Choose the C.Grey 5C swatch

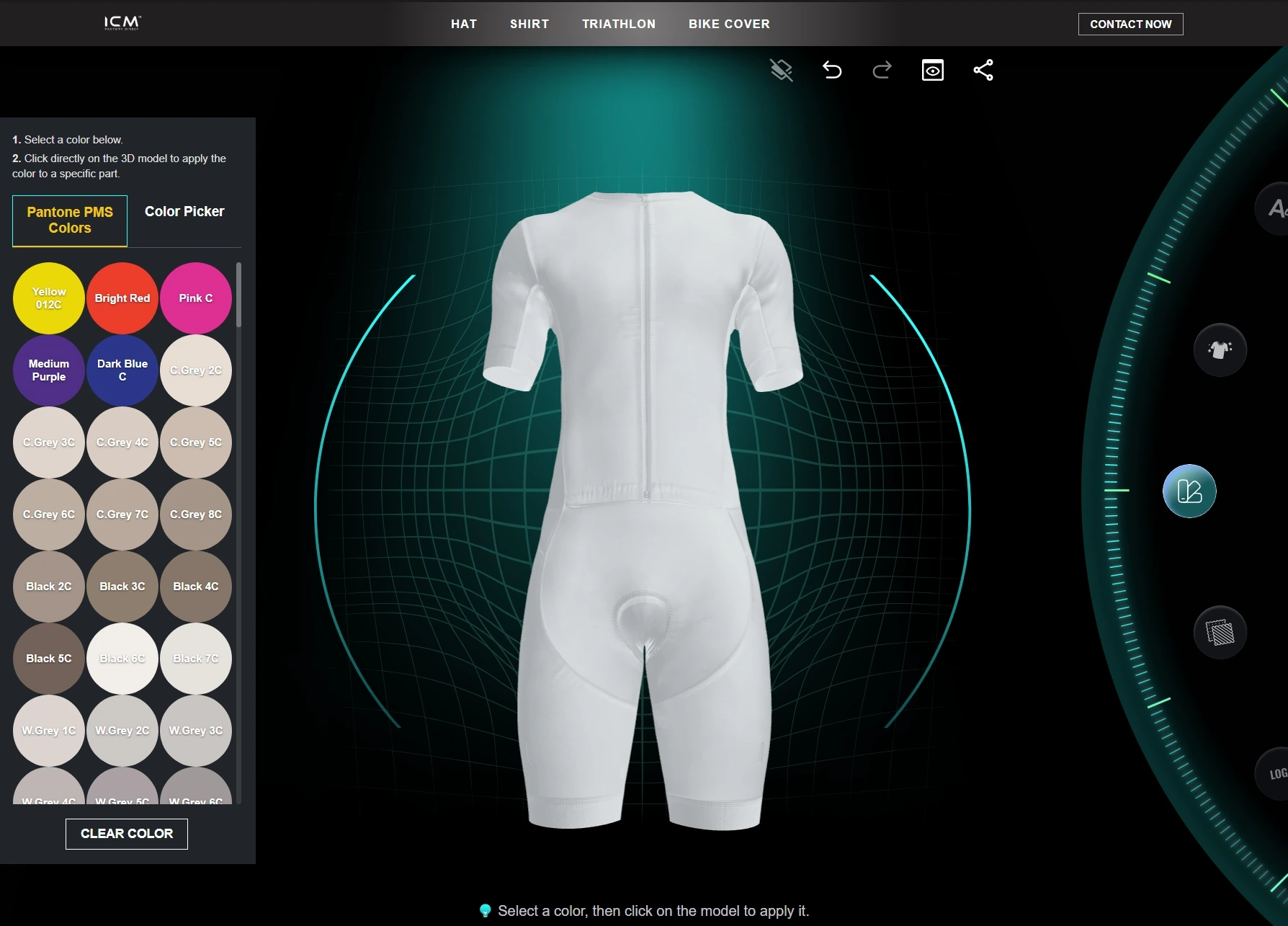(x=196, y=442)
